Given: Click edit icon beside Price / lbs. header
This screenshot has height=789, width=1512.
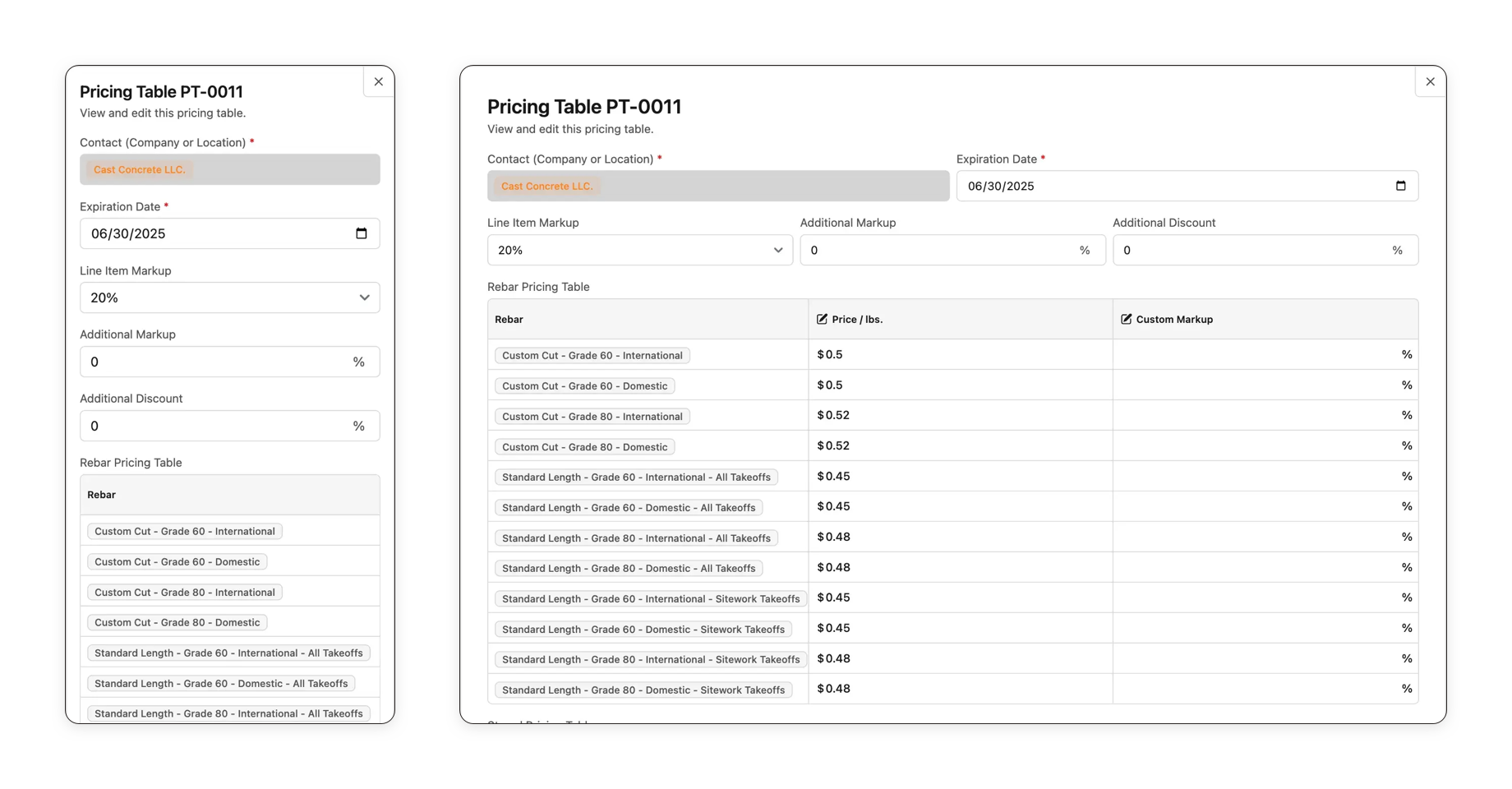Looking at the screenshot, I should click(x=822, y=319).
